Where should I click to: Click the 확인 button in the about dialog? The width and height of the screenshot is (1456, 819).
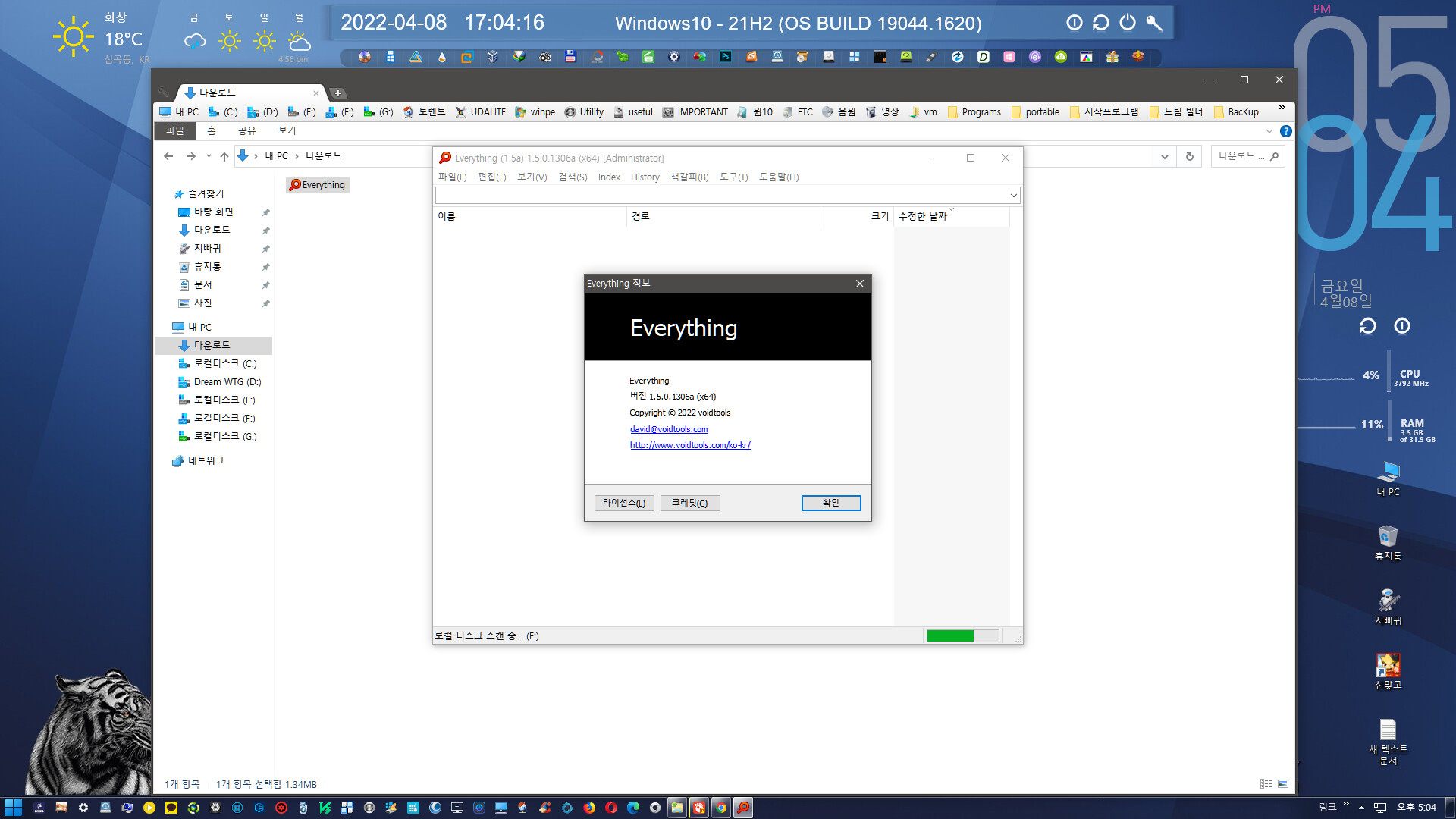(831, 503)
